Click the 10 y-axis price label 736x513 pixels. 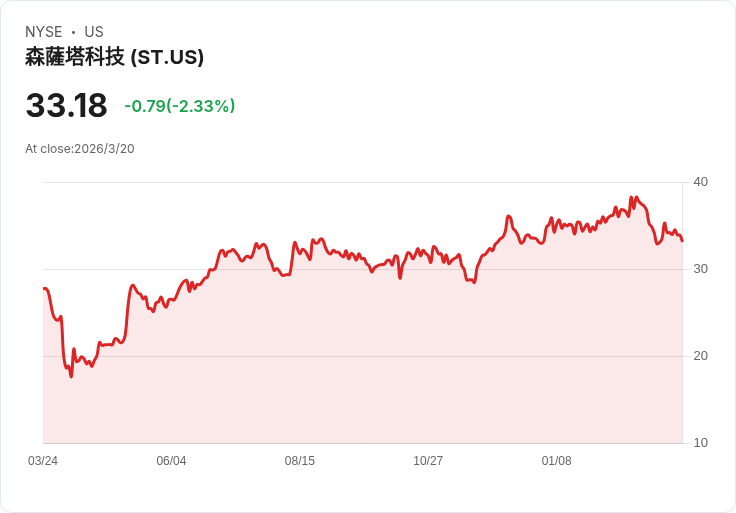pyautogui.click(x=700, y=443)
